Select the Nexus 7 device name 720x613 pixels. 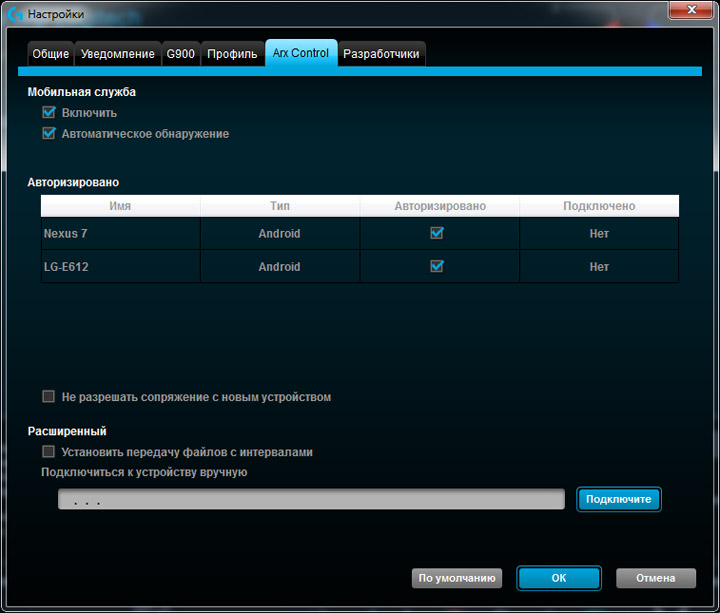pos(66,234)
